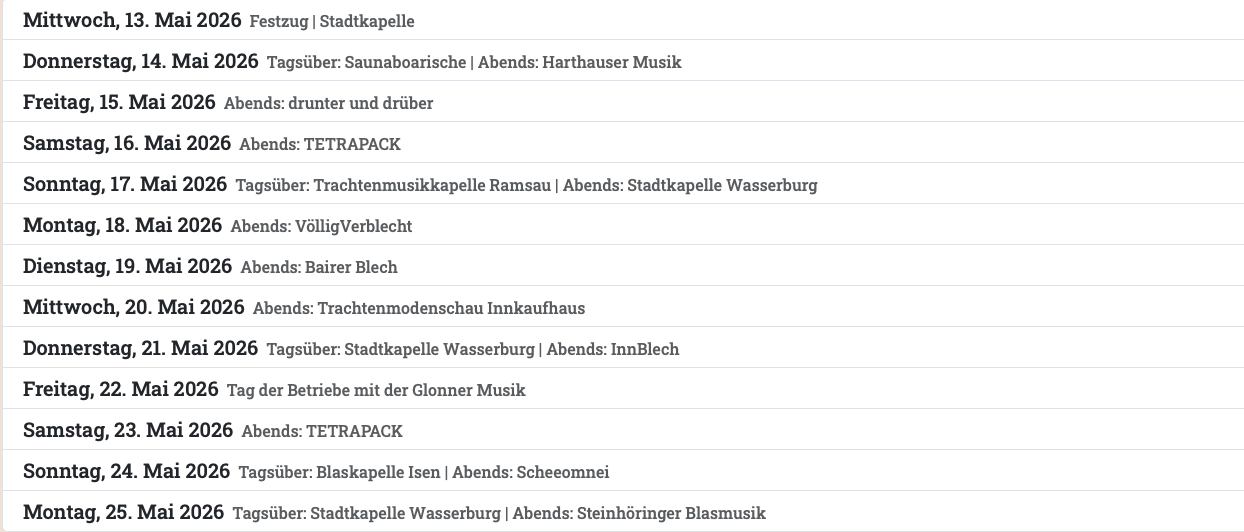
Task: Click the Montag, 18. Mai 2026 heading
Action: coord(122,225)
